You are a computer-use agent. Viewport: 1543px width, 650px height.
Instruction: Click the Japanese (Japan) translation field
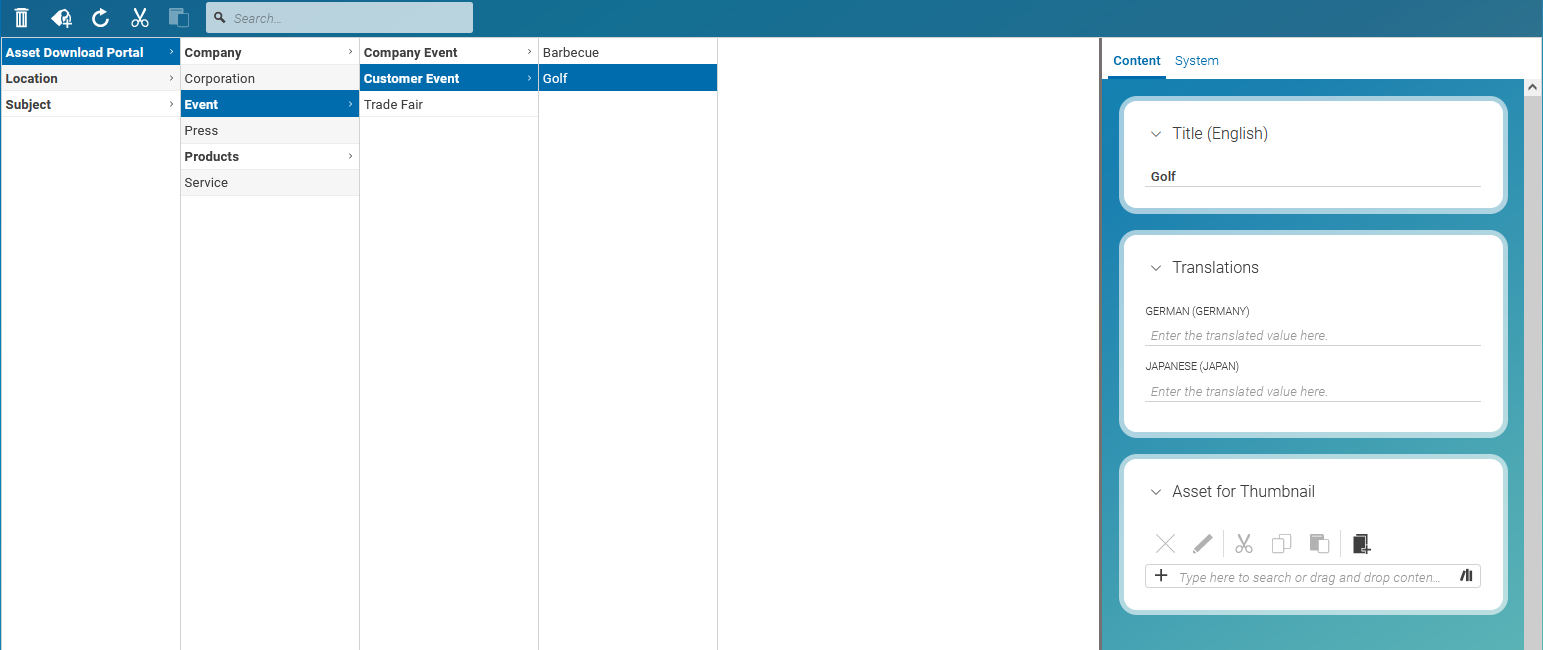[1312, 392]
